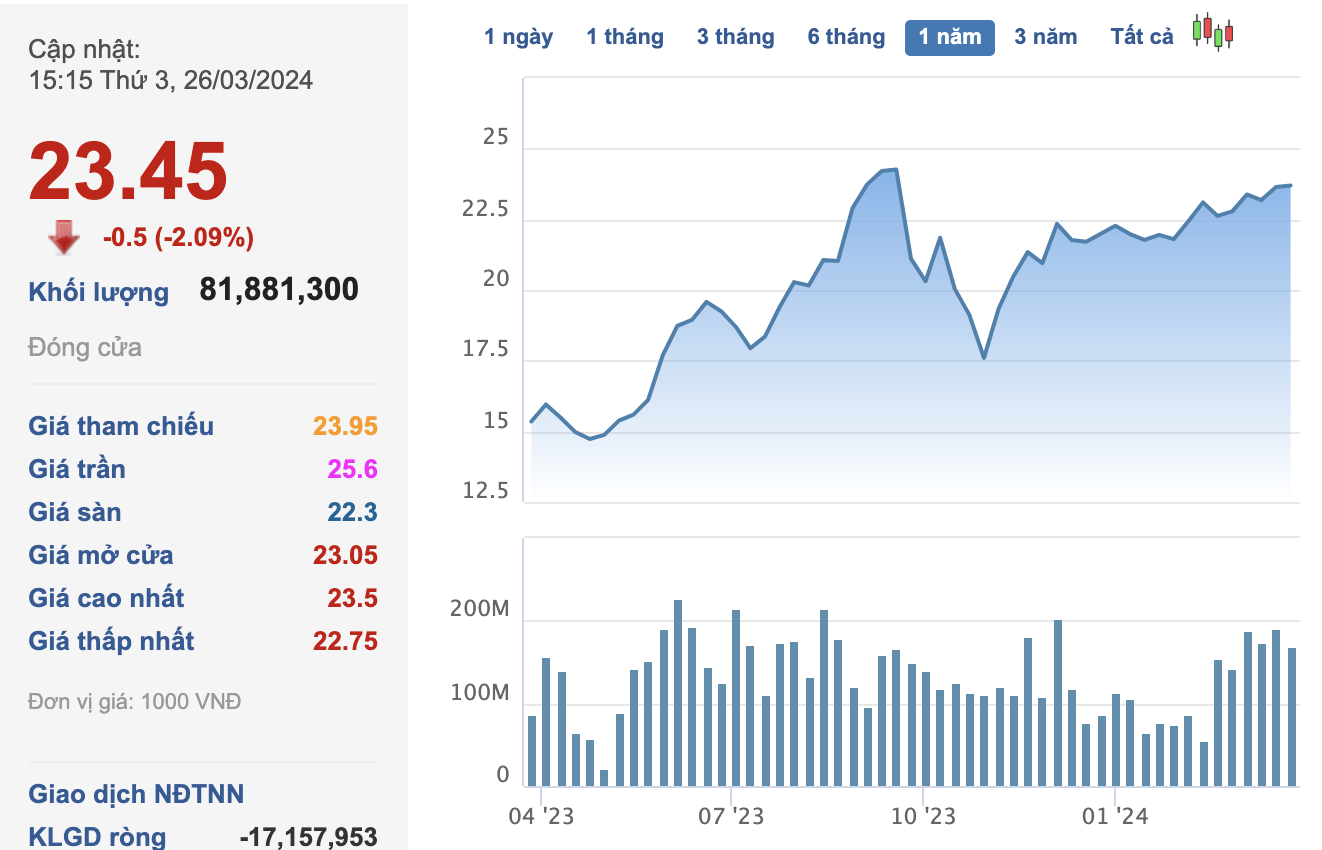Click the 'Giao dịch NĐTNN' heading

tap(136, 794)
